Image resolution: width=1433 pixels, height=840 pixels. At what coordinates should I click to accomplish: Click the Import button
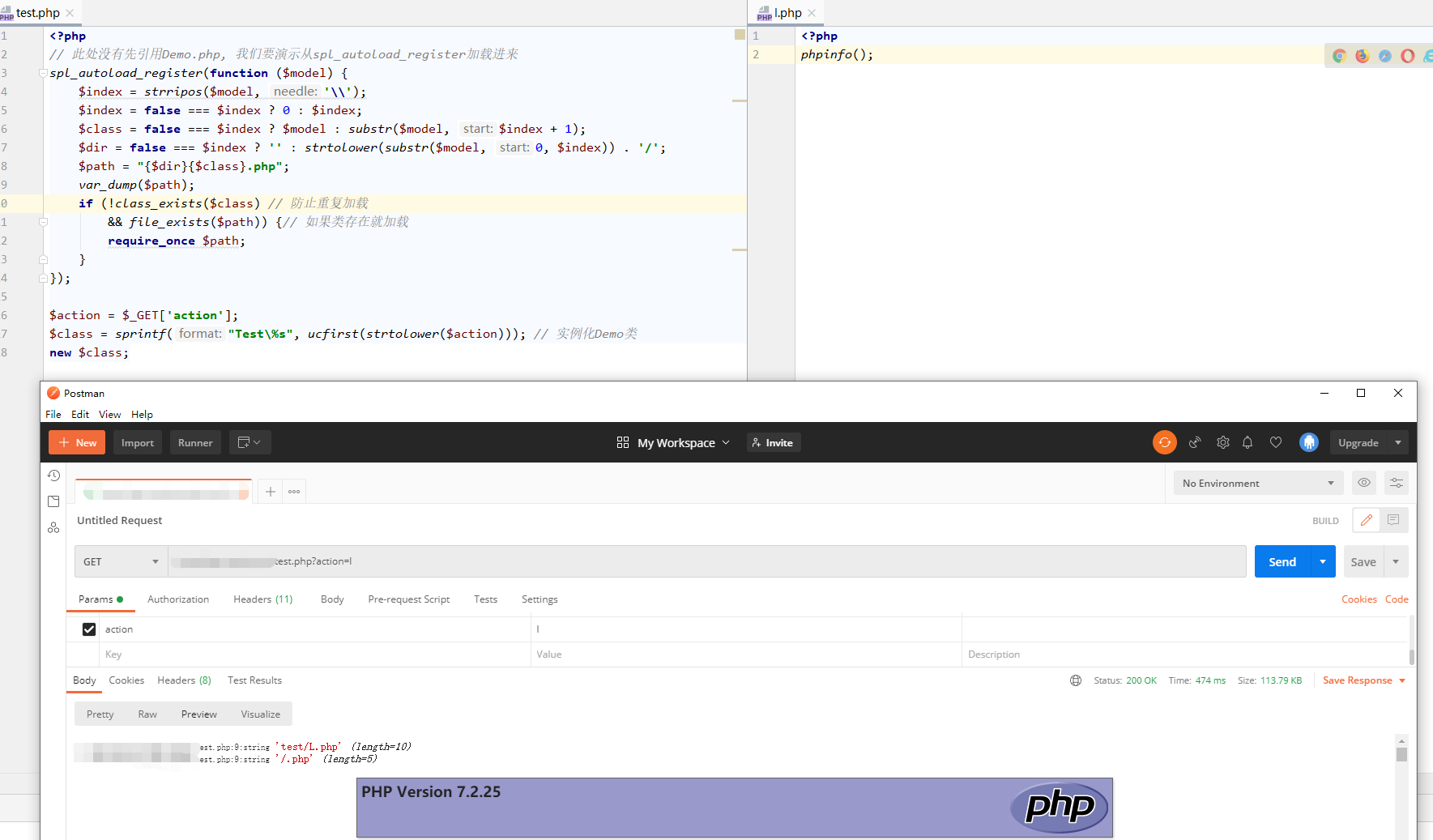point(138,442)
